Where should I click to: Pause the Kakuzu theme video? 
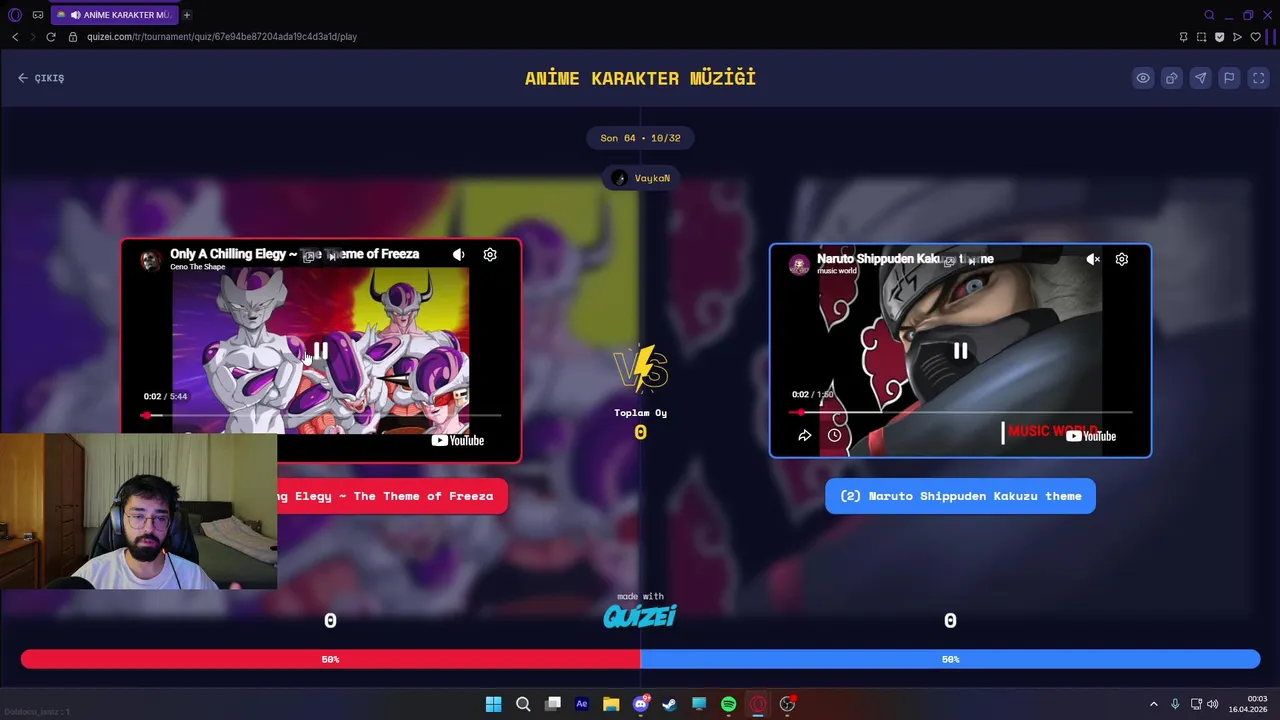click(960, 351)
